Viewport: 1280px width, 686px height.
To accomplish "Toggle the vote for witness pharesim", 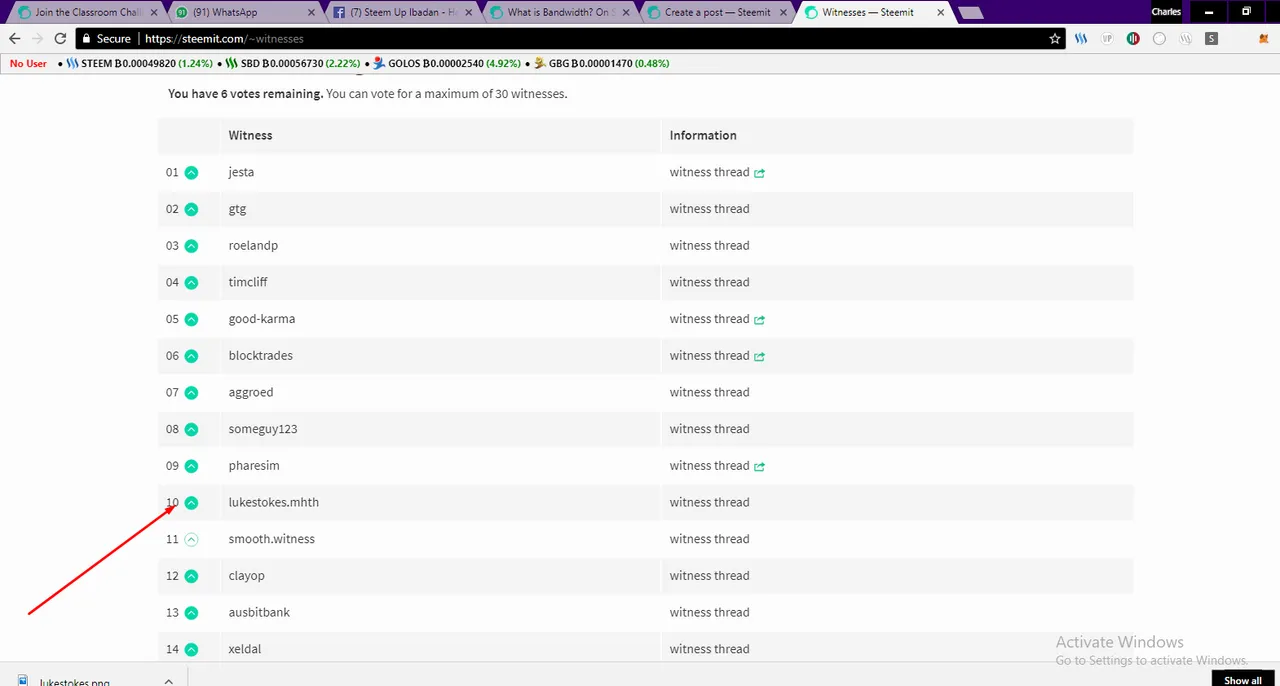I will coord(191,466).
